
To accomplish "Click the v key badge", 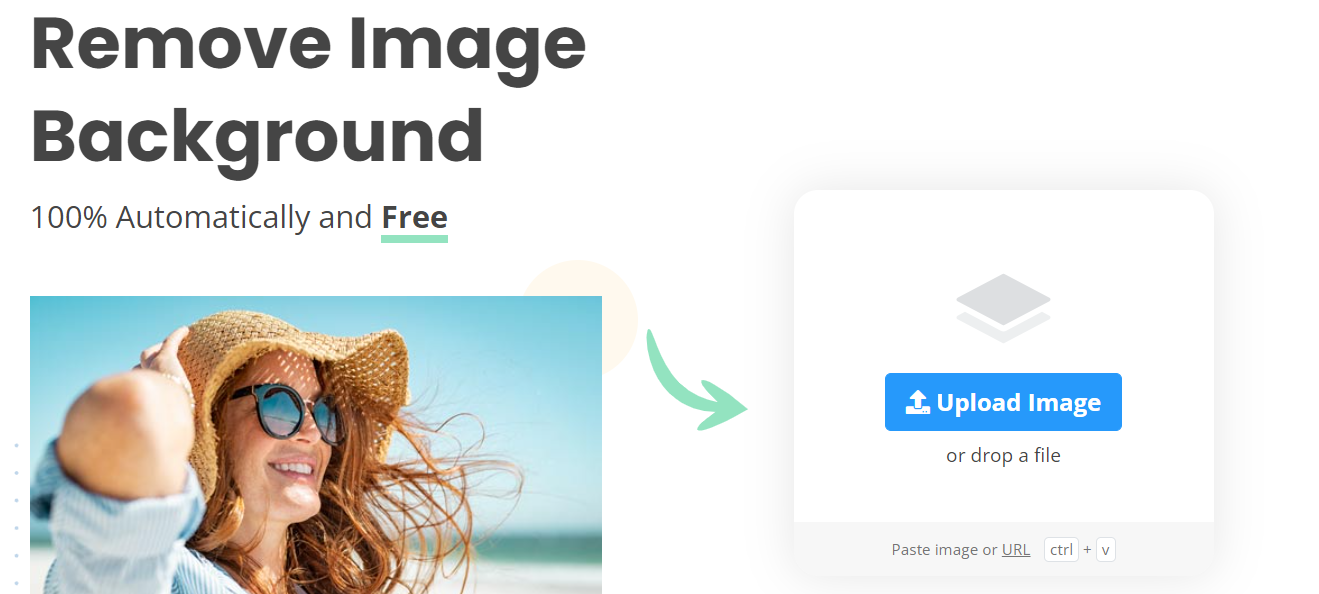I will pyautogui.click(x=1106, y=549).
